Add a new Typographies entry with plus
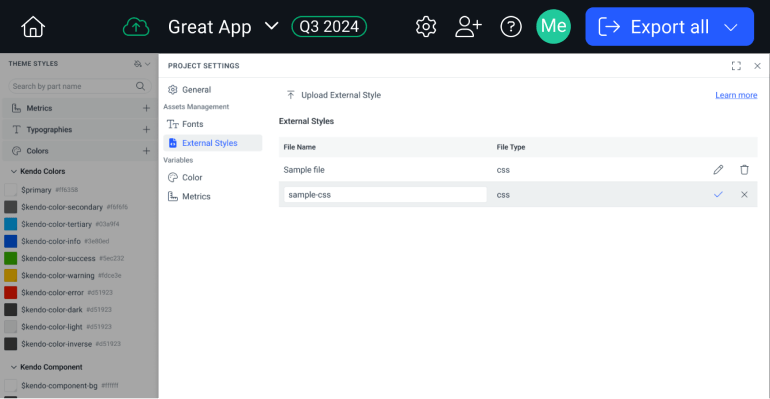 tap(146, 130)
